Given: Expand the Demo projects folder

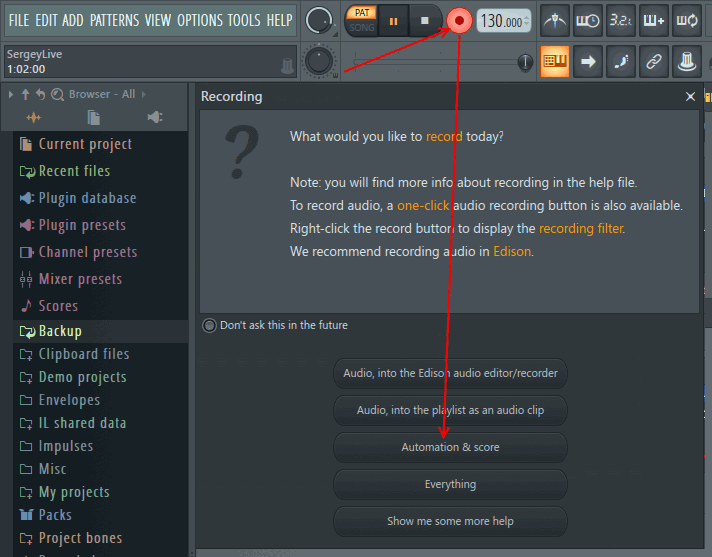Looking at the screenshot, I should 82,377.
